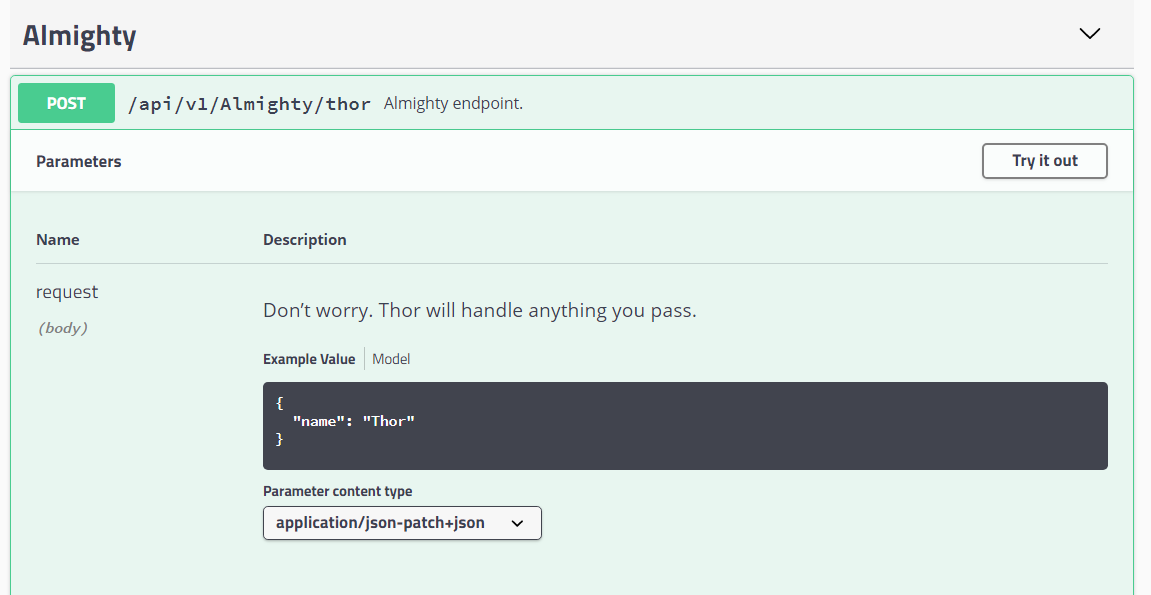1151x595 pixels.
Task: Click the Description column header
Action: click(x=304, y=239)
